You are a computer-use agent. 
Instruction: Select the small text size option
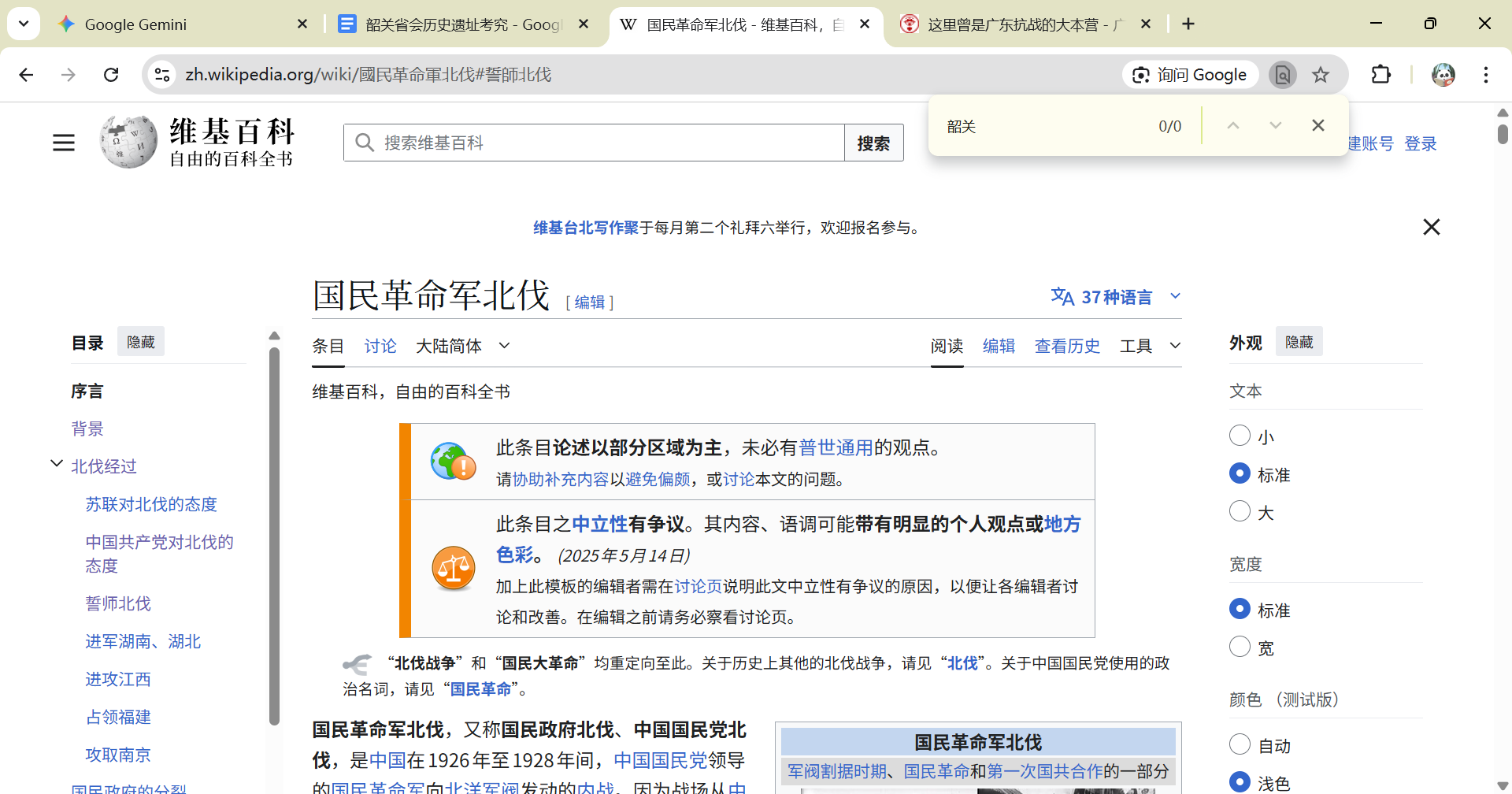[x=1240, y=436]
